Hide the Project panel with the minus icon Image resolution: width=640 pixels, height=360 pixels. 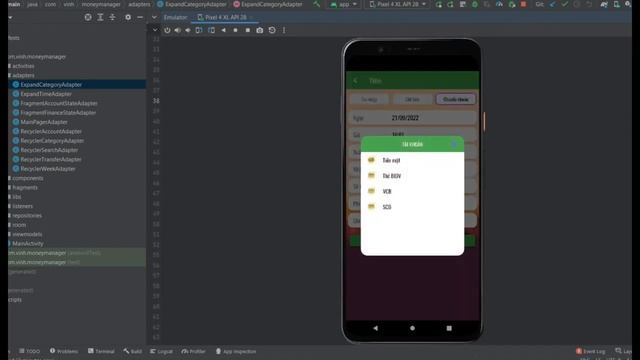pyautogui.click(x=140, y=17)
